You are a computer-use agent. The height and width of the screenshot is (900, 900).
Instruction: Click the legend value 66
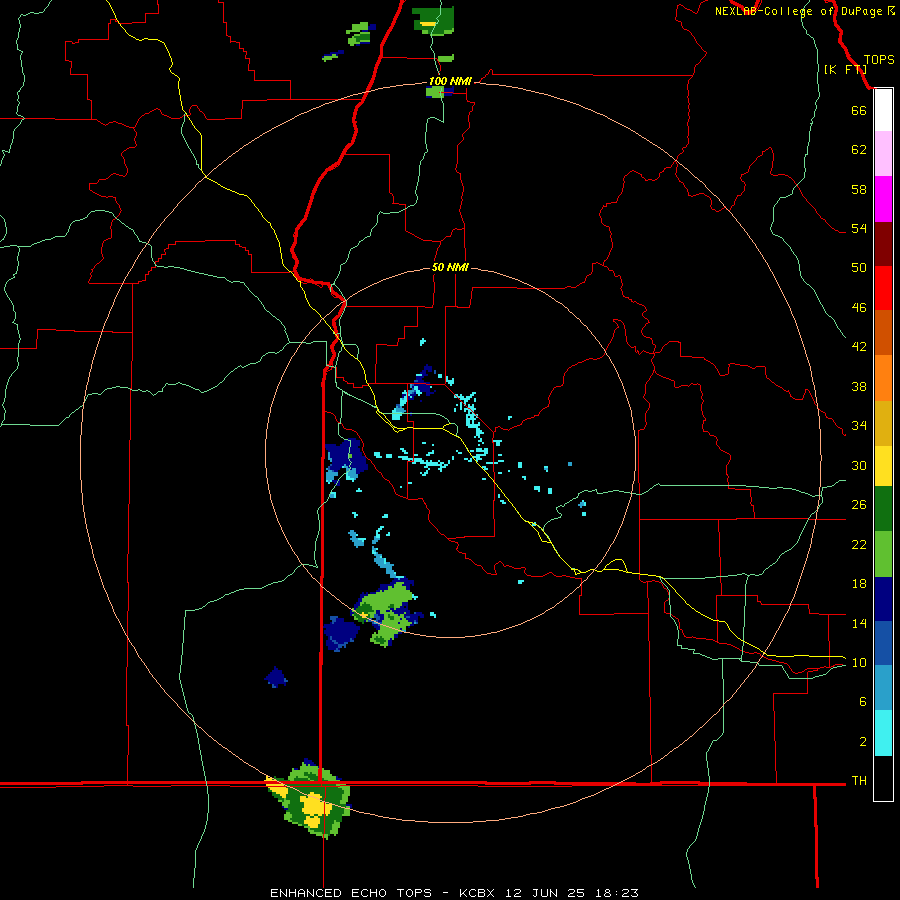tap(859, 110)
